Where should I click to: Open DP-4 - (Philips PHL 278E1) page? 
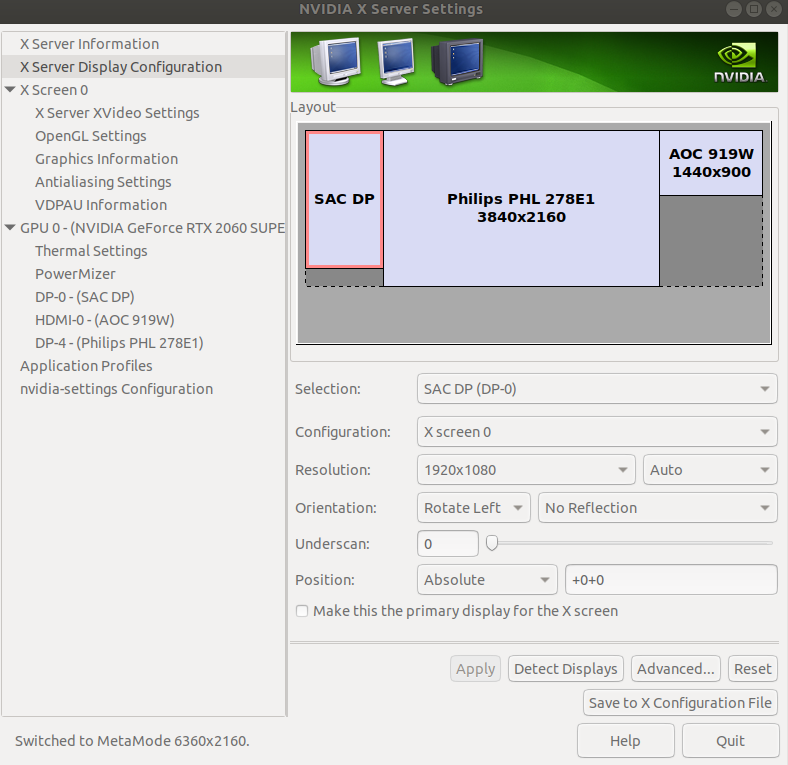(x=119, y=343)
